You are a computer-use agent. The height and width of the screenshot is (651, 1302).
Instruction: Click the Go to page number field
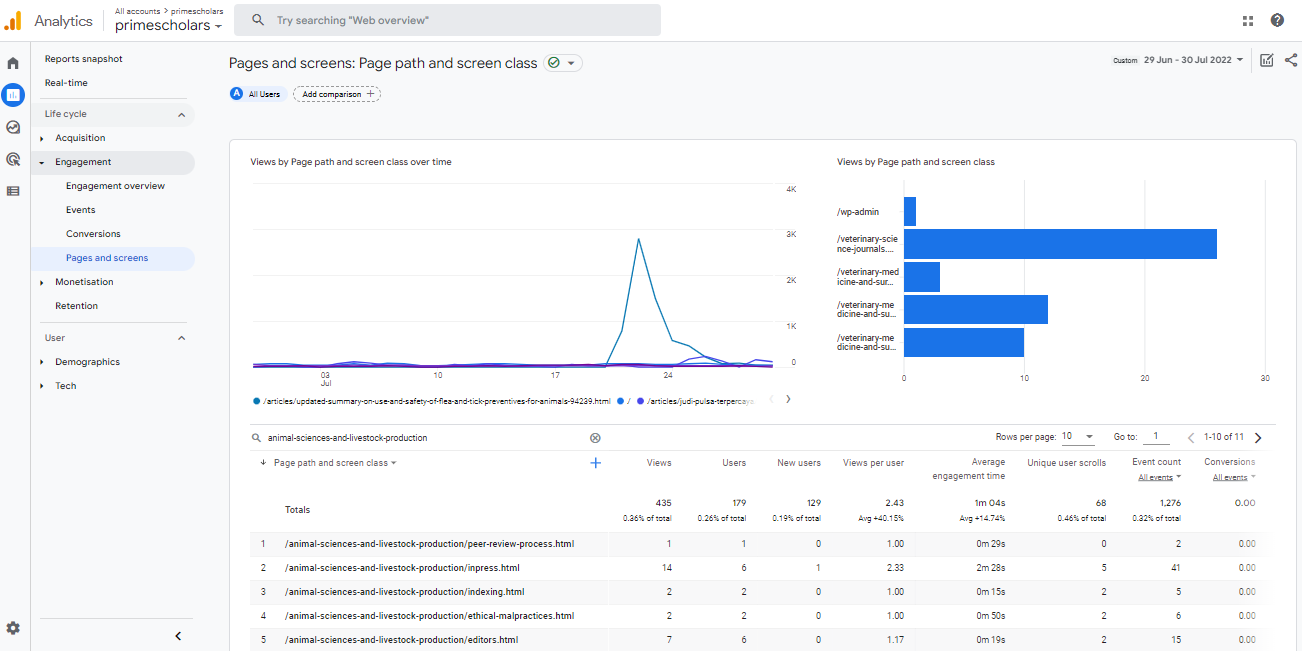click(1155, 437)
